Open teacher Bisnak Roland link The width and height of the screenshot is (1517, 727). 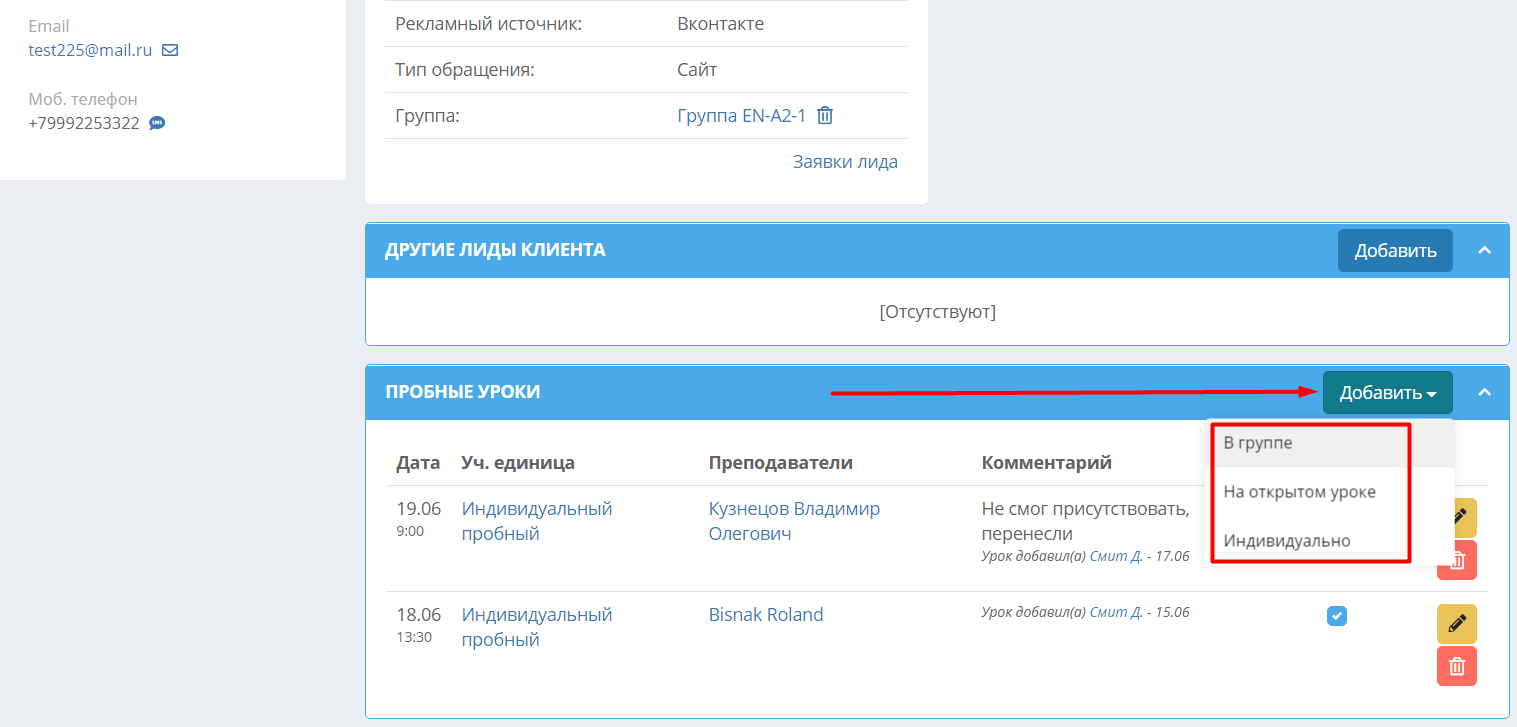(x=766, y=615)
